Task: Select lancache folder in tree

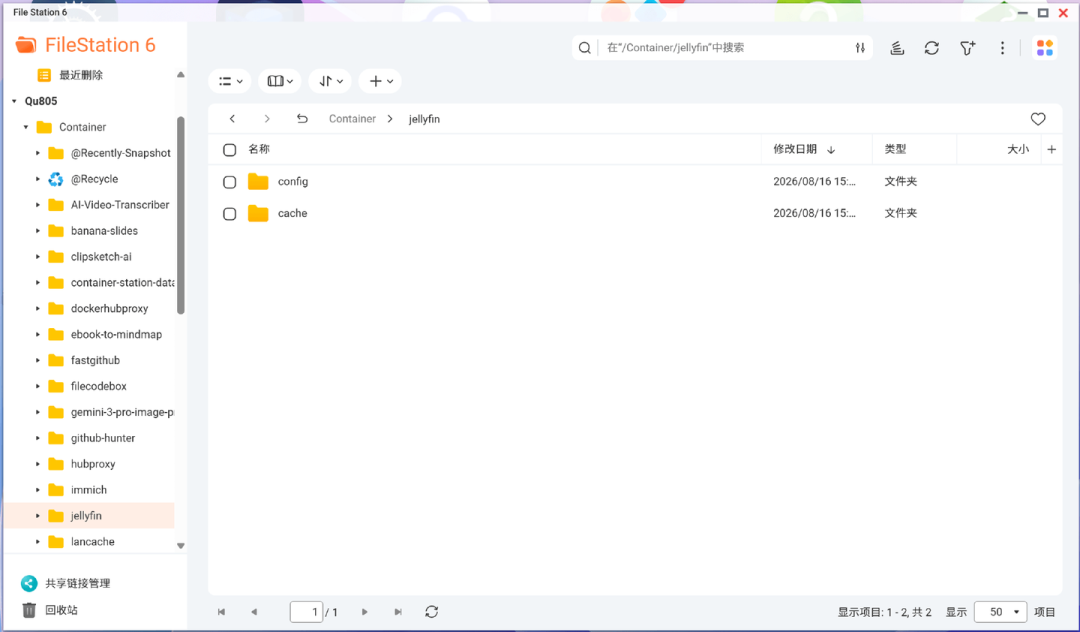Action: pos(92,542)
